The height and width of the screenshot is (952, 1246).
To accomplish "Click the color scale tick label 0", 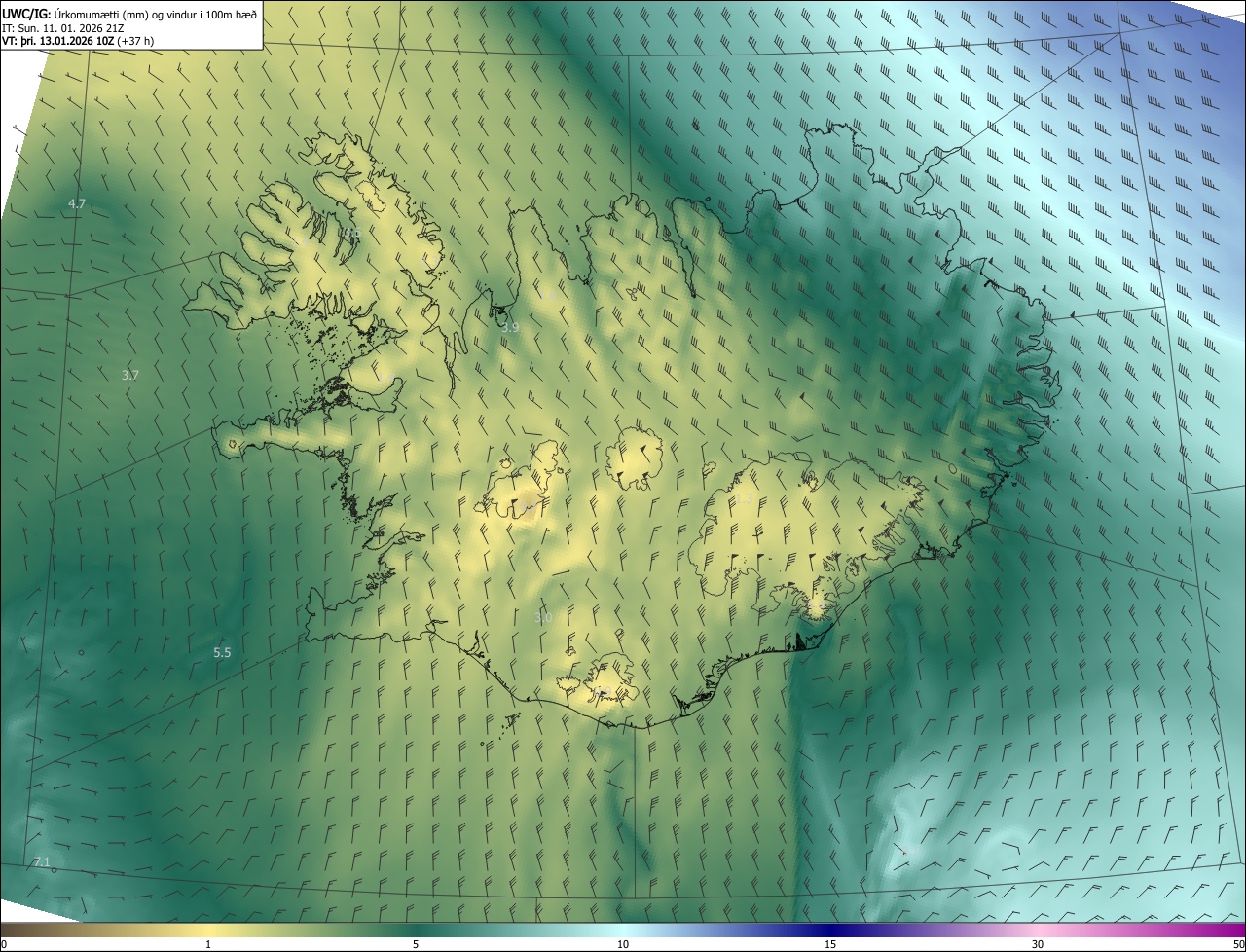I will 4,944.
